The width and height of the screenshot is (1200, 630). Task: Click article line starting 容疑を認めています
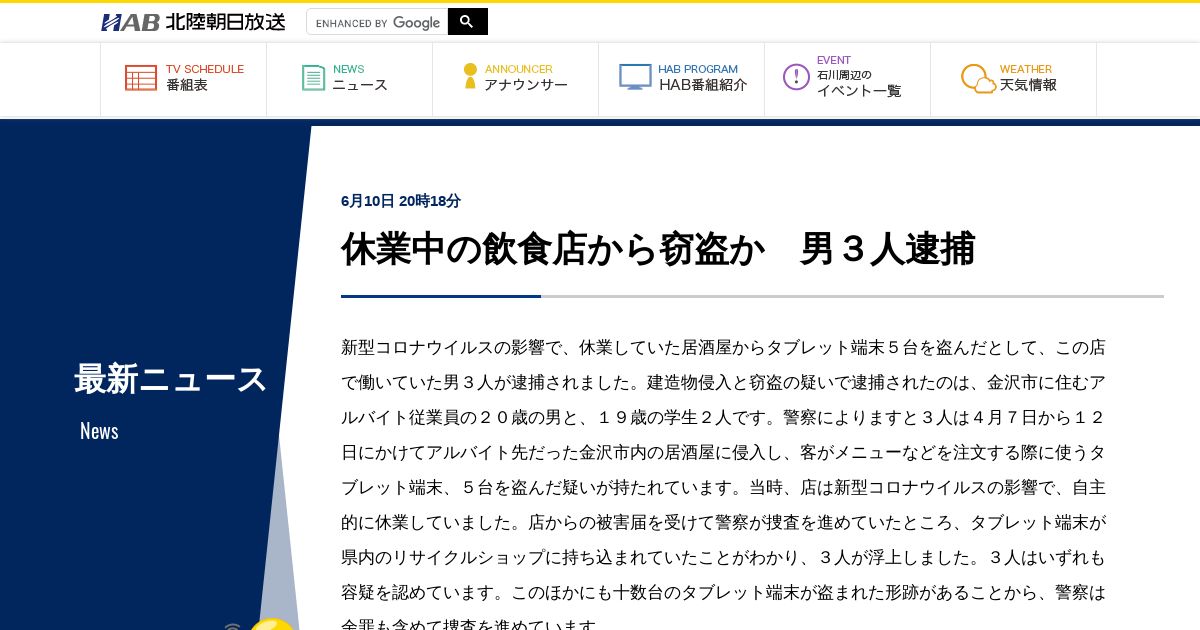(x=723, y=593)
